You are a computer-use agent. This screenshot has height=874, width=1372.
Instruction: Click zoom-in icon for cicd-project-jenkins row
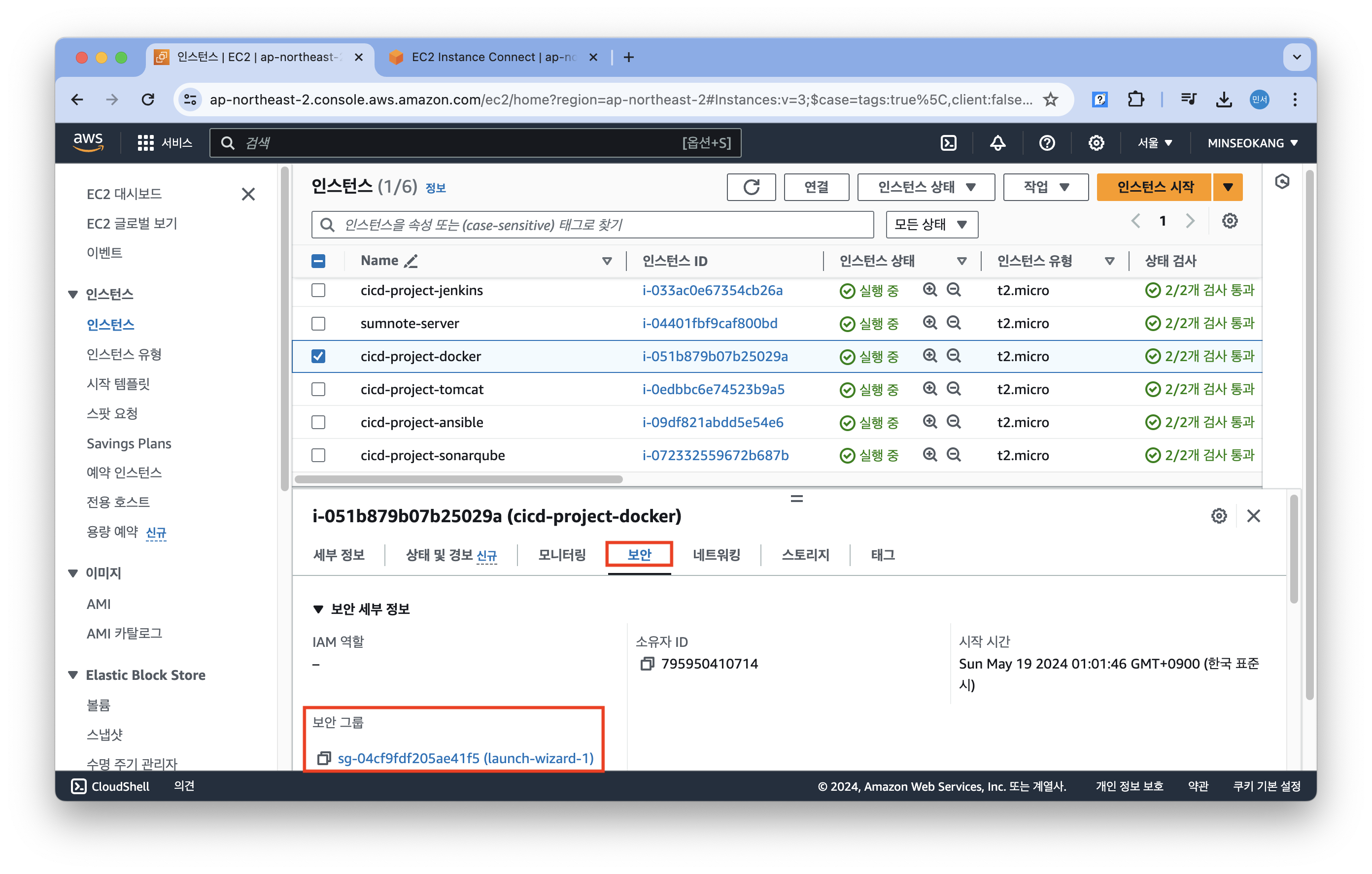pyautogui.click(x=930, y=290)
